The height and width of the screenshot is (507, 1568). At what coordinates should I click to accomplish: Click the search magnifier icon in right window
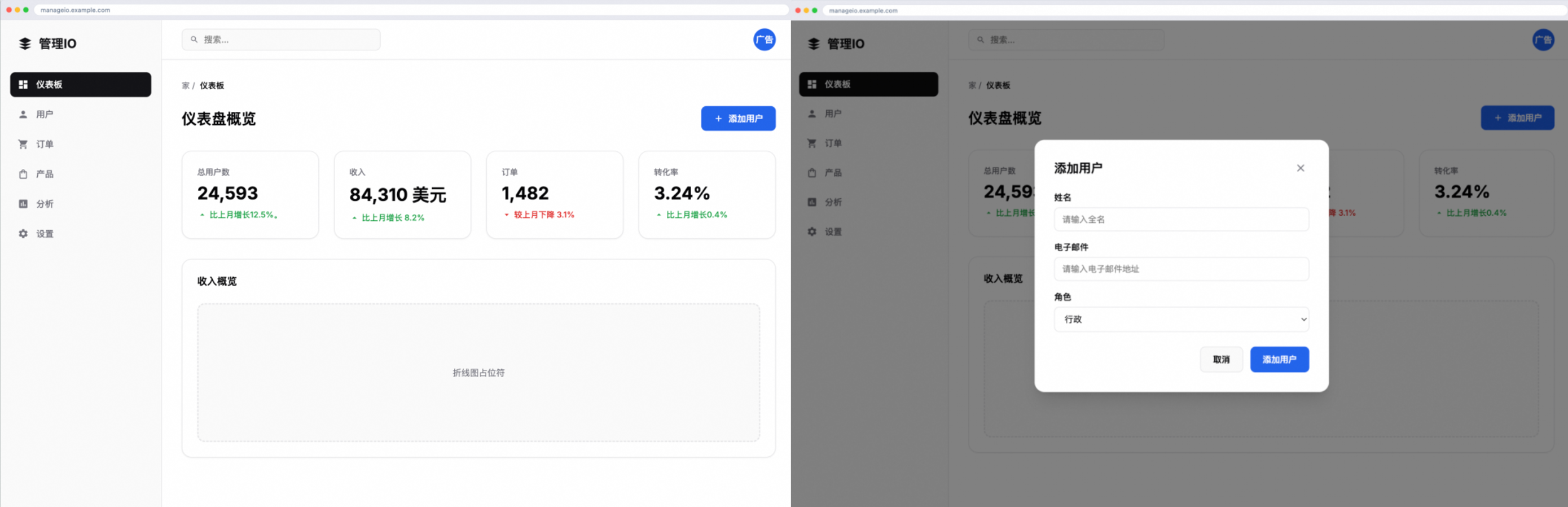pos(981,40)
